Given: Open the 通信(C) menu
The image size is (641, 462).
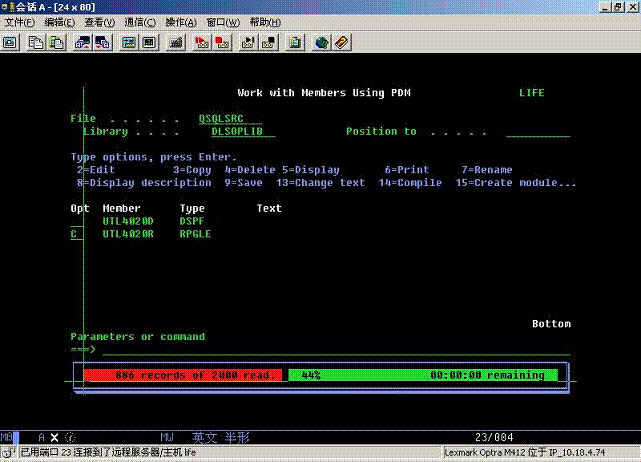Looking at the screenshot, I should click(x=140, y=22).
